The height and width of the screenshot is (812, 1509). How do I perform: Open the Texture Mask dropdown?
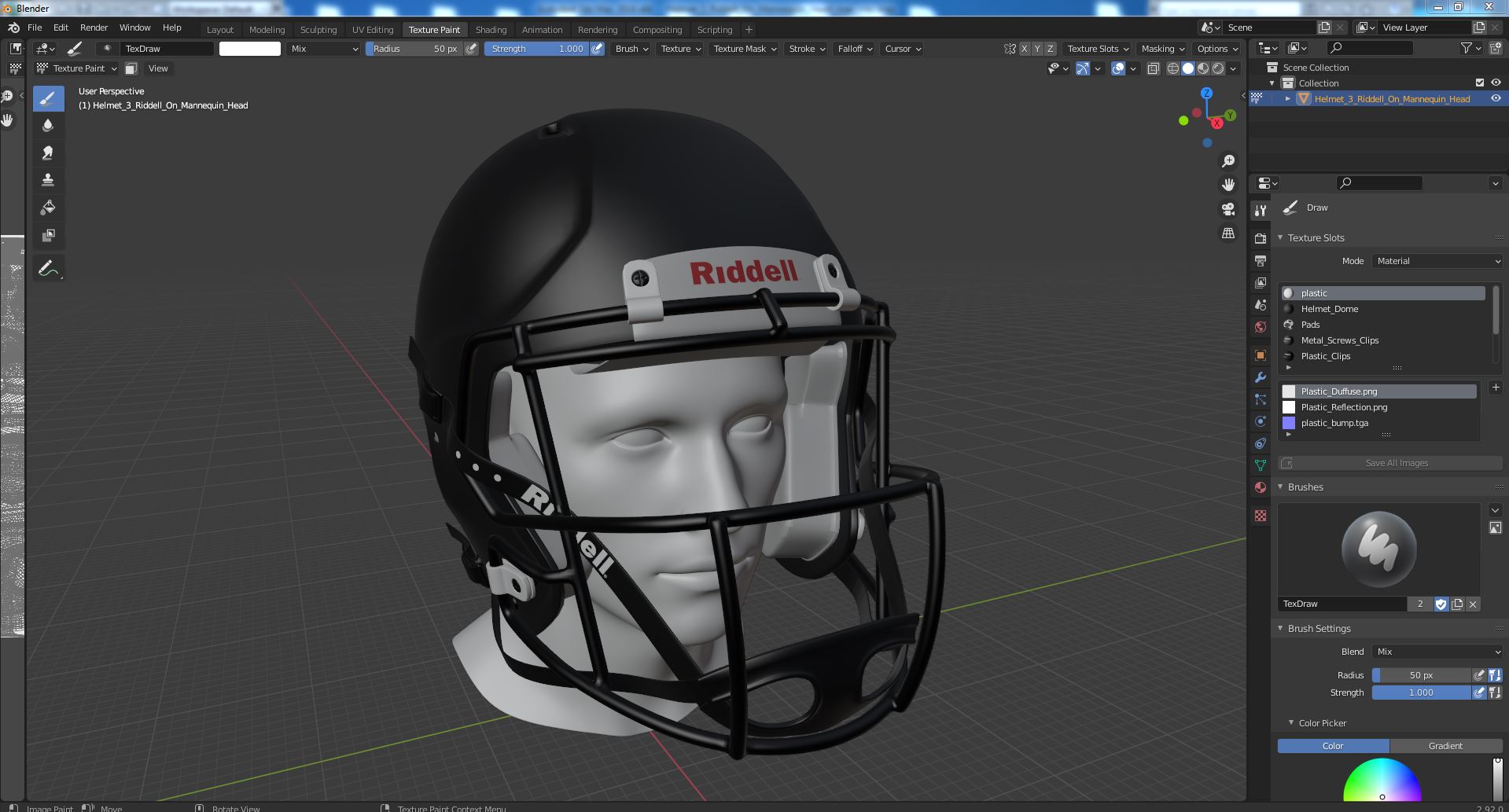pos(744,49)
